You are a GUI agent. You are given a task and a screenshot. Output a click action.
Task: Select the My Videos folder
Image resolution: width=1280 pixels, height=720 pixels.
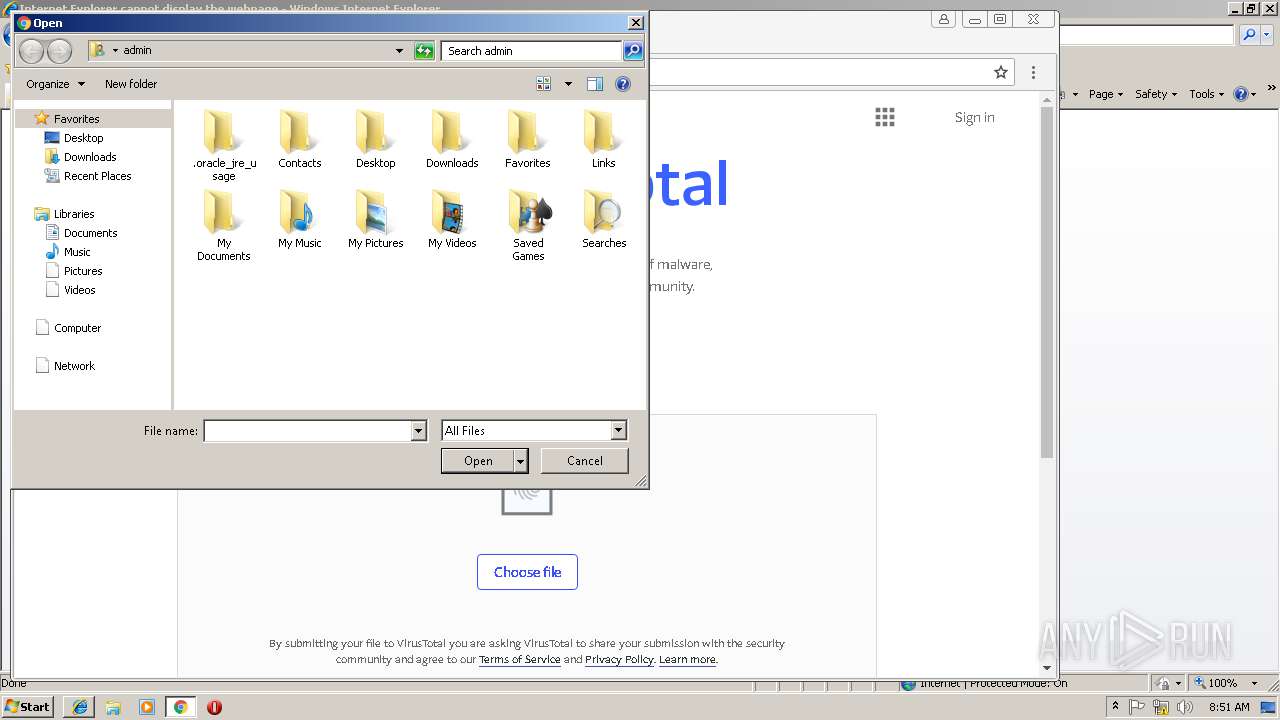pos(452,220)
